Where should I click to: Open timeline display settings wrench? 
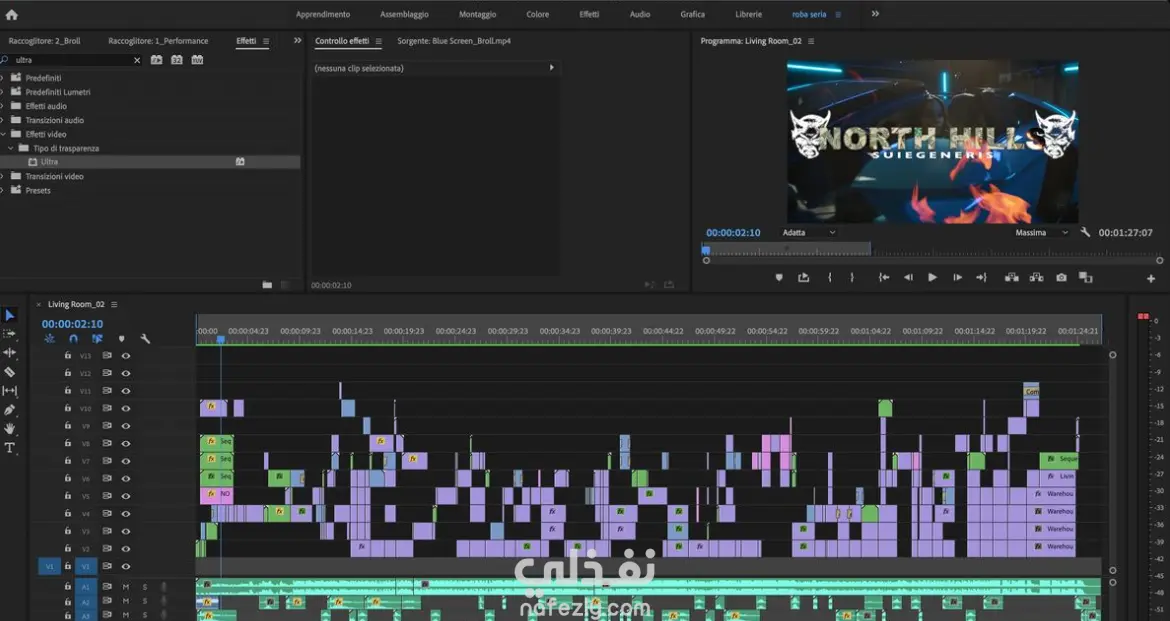tap(146, 339)
